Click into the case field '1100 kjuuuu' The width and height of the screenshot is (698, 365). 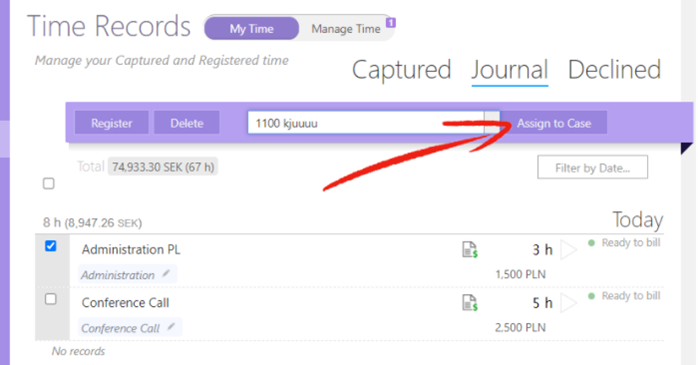click(x=366, y=123)
